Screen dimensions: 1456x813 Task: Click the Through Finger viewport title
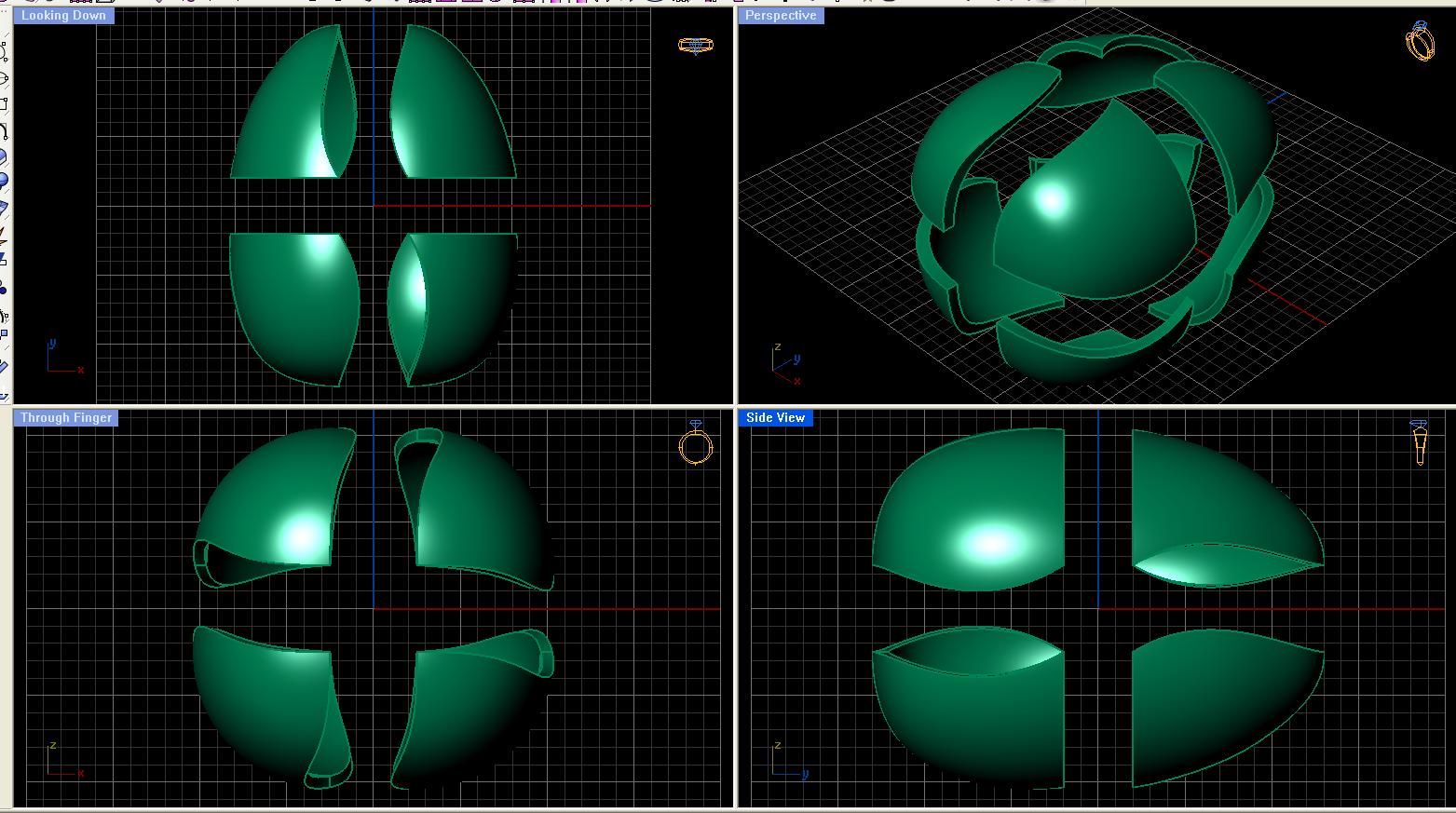point(65,418)
